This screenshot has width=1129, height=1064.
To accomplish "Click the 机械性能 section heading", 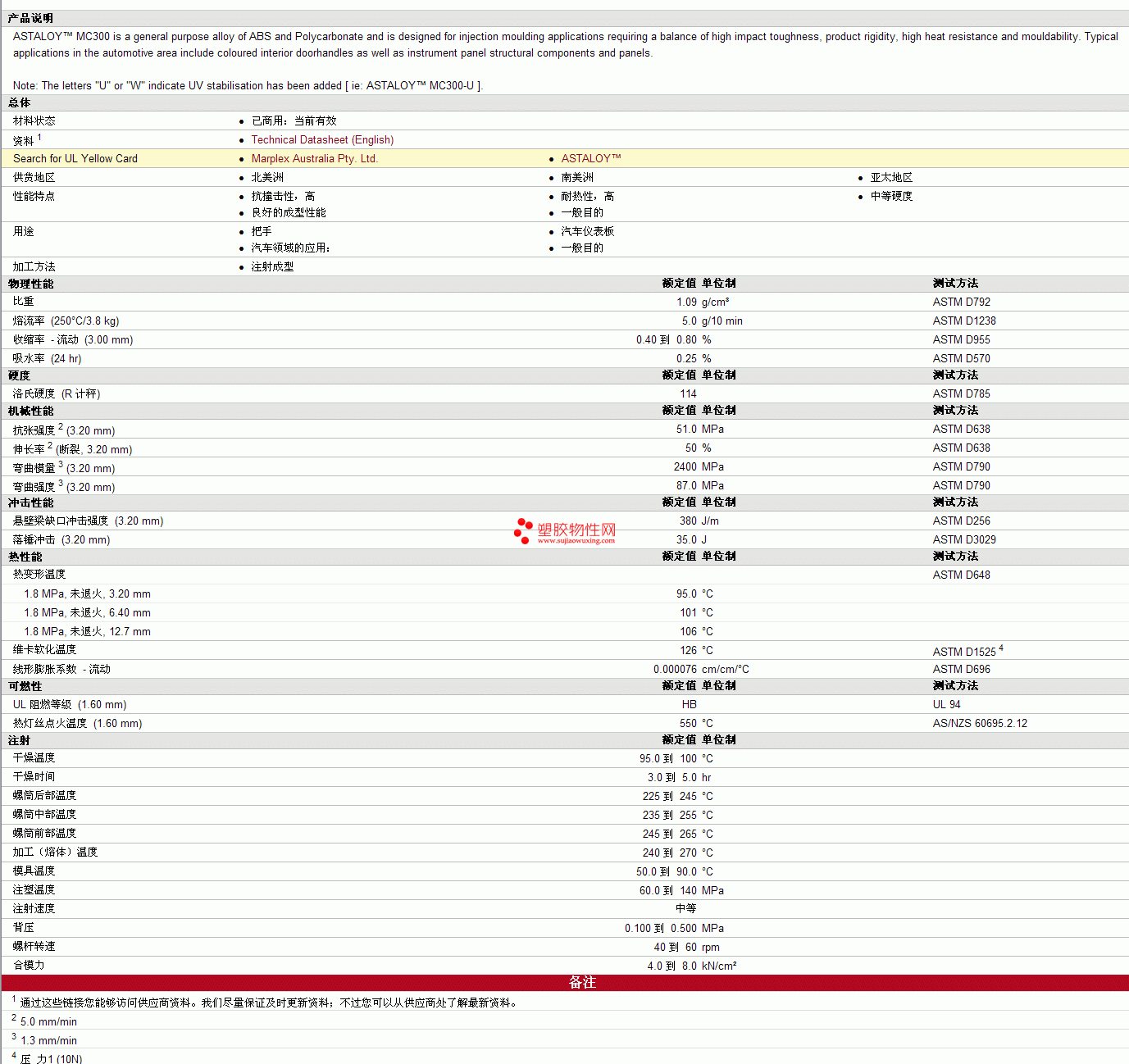I will (30, 412).
